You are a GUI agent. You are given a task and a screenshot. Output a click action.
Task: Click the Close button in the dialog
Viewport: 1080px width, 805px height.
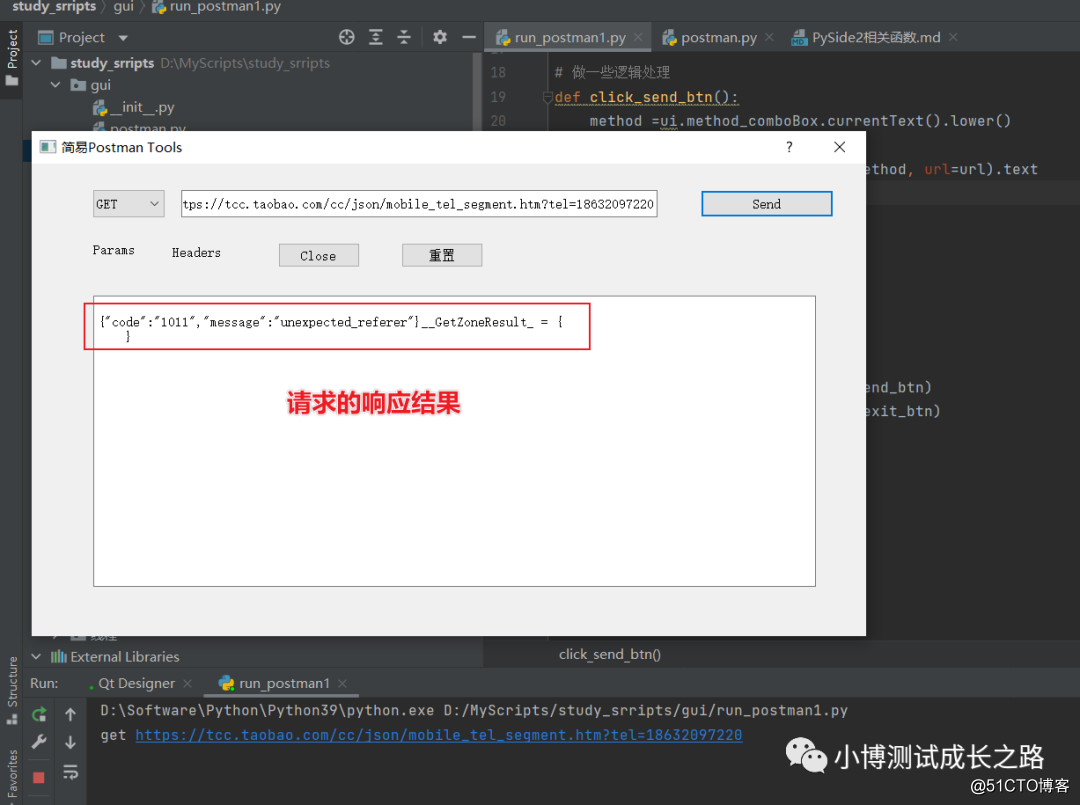(x=318, y=255)
